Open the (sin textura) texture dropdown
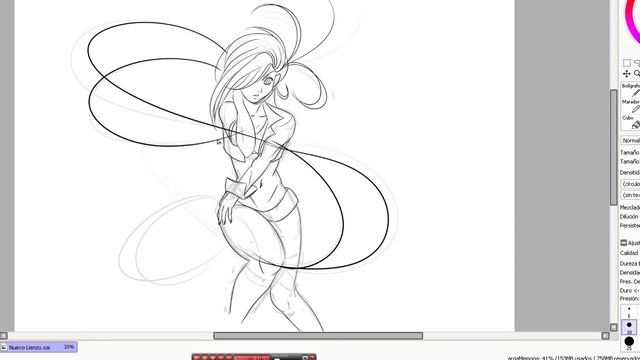 click(x=631, y=195)
